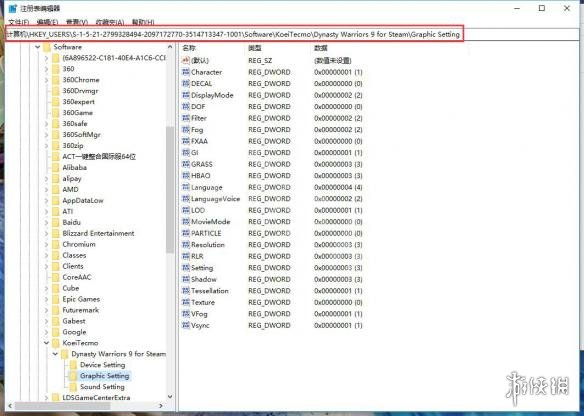Expand the AMD registry key
Viewport: 584px width, 416px height.
[x=46, y=190]
